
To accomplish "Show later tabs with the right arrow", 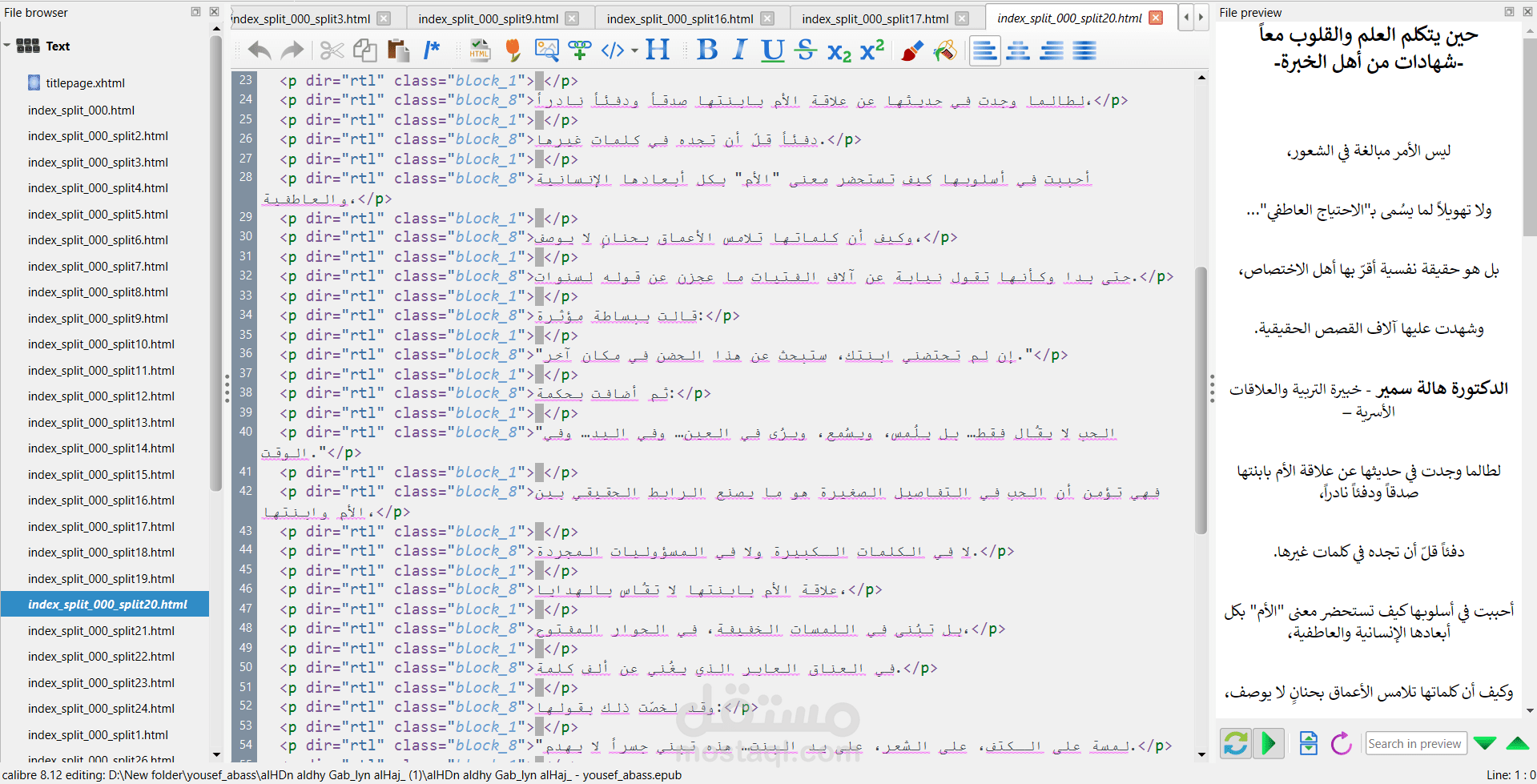I will coord(1201,17).
